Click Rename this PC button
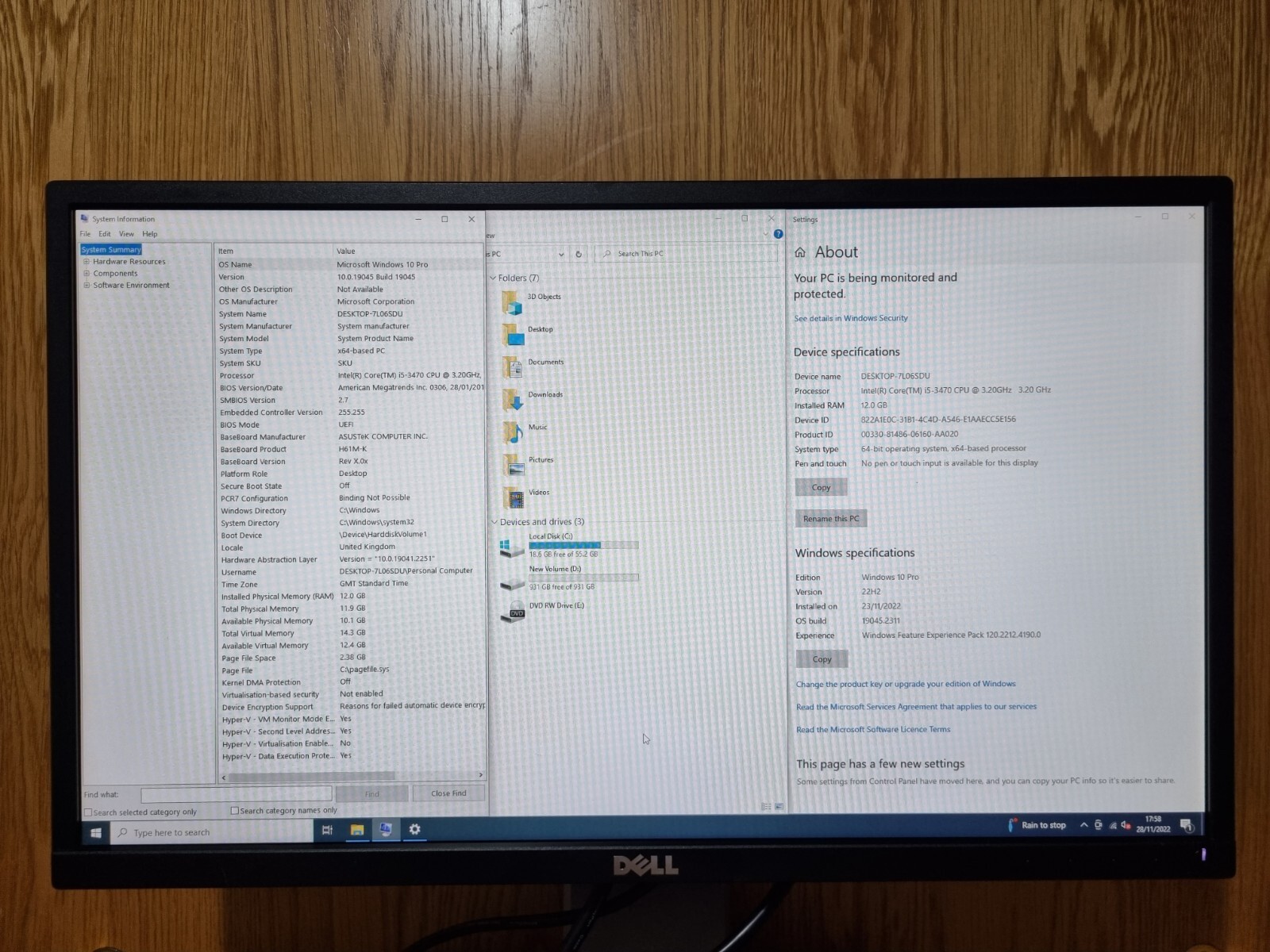Viewport: 1270px width, 952px height. [x=831, y=519]
